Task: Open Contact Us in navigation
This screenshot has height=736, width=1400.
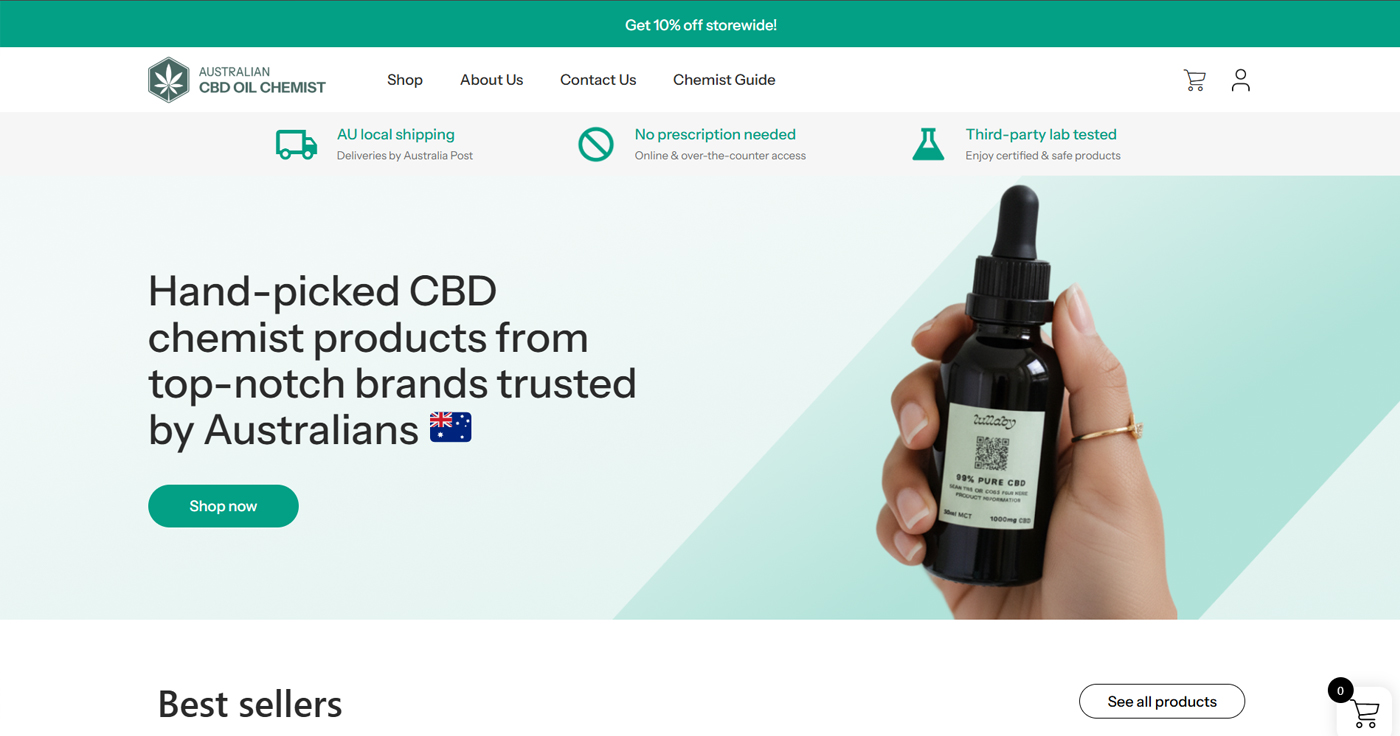Action: [x=598, y=80]
